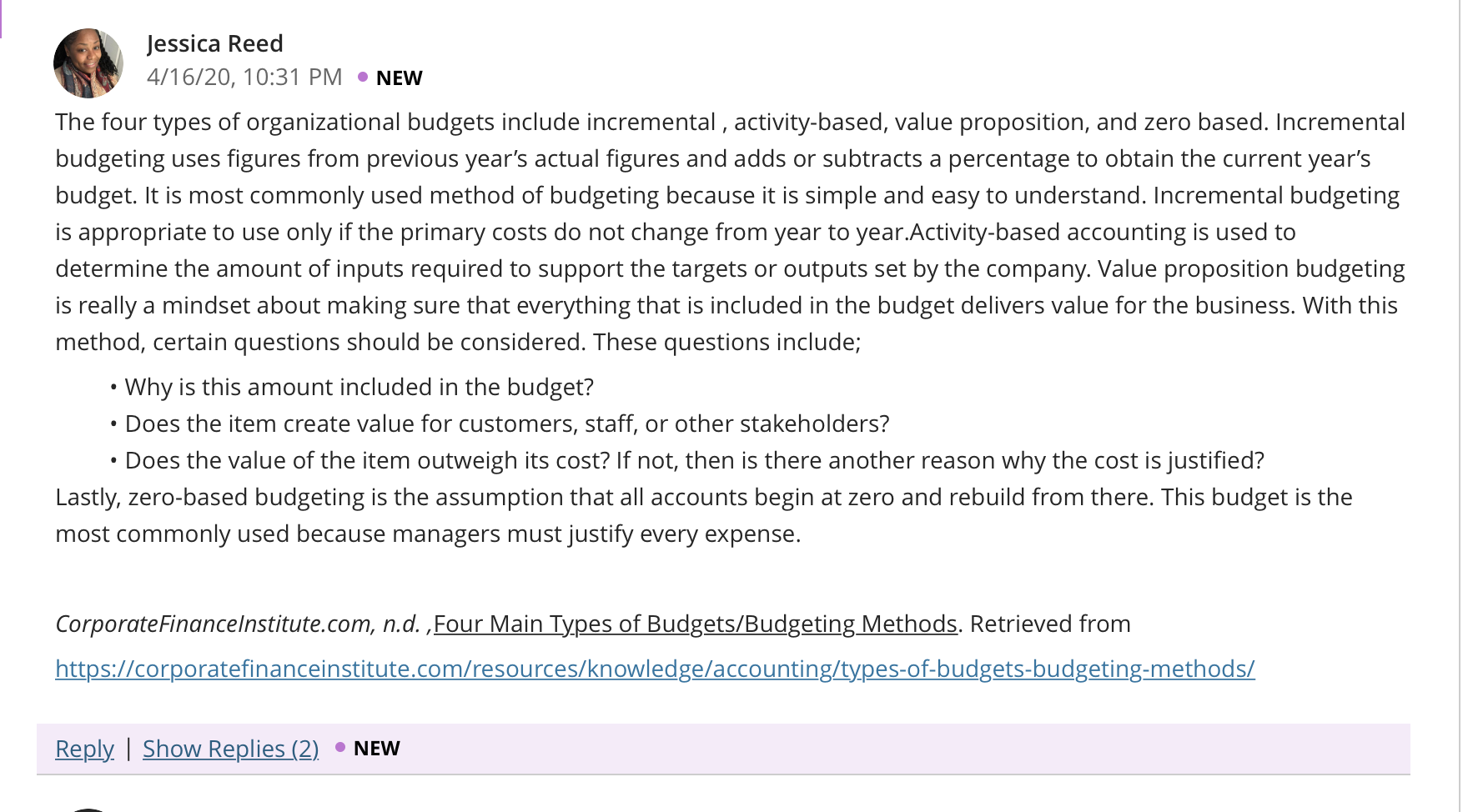Click Four Main Types of Budgets/Budgeting Methods title
The height and width of the screenshot is (812, 1468).
695,624
